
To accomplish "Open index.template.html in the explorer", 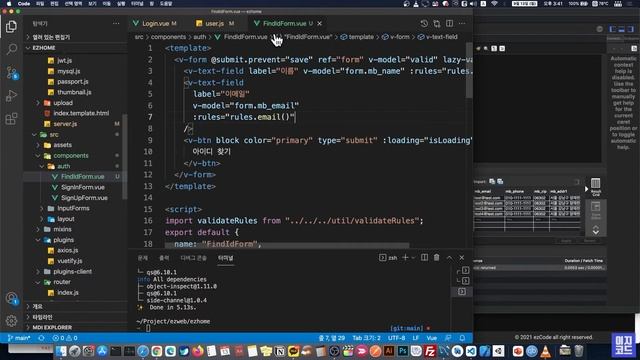I will click(81, 113).
